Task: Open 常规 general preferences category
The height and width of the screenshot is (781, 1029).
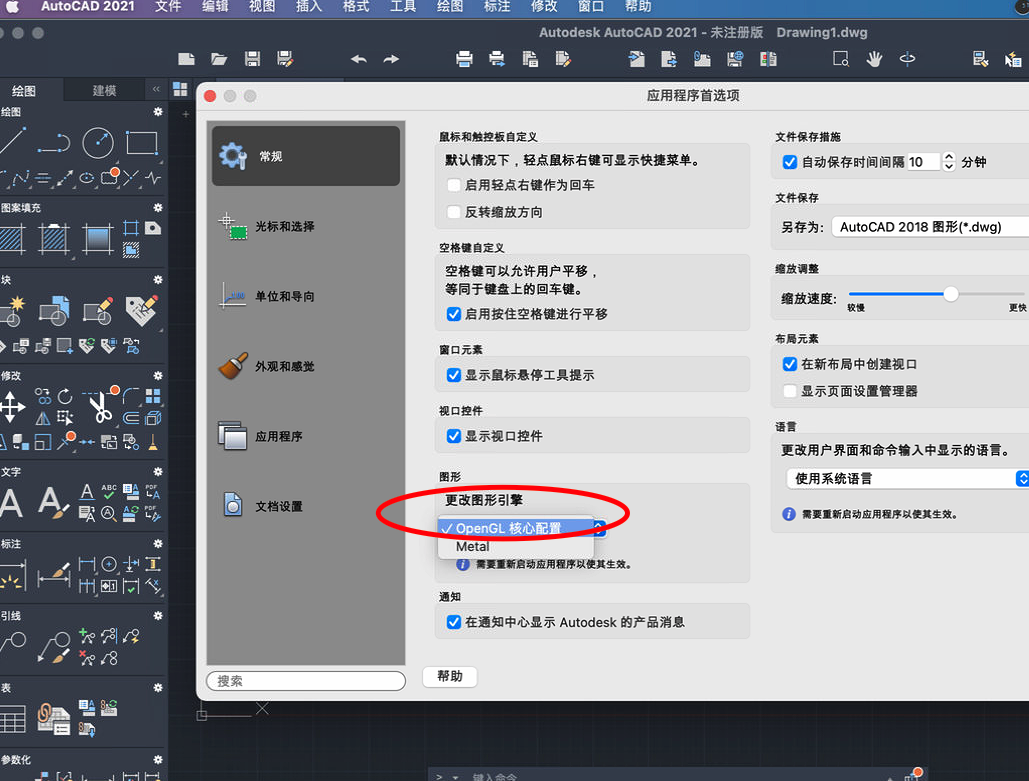Action: coord(306,156)
